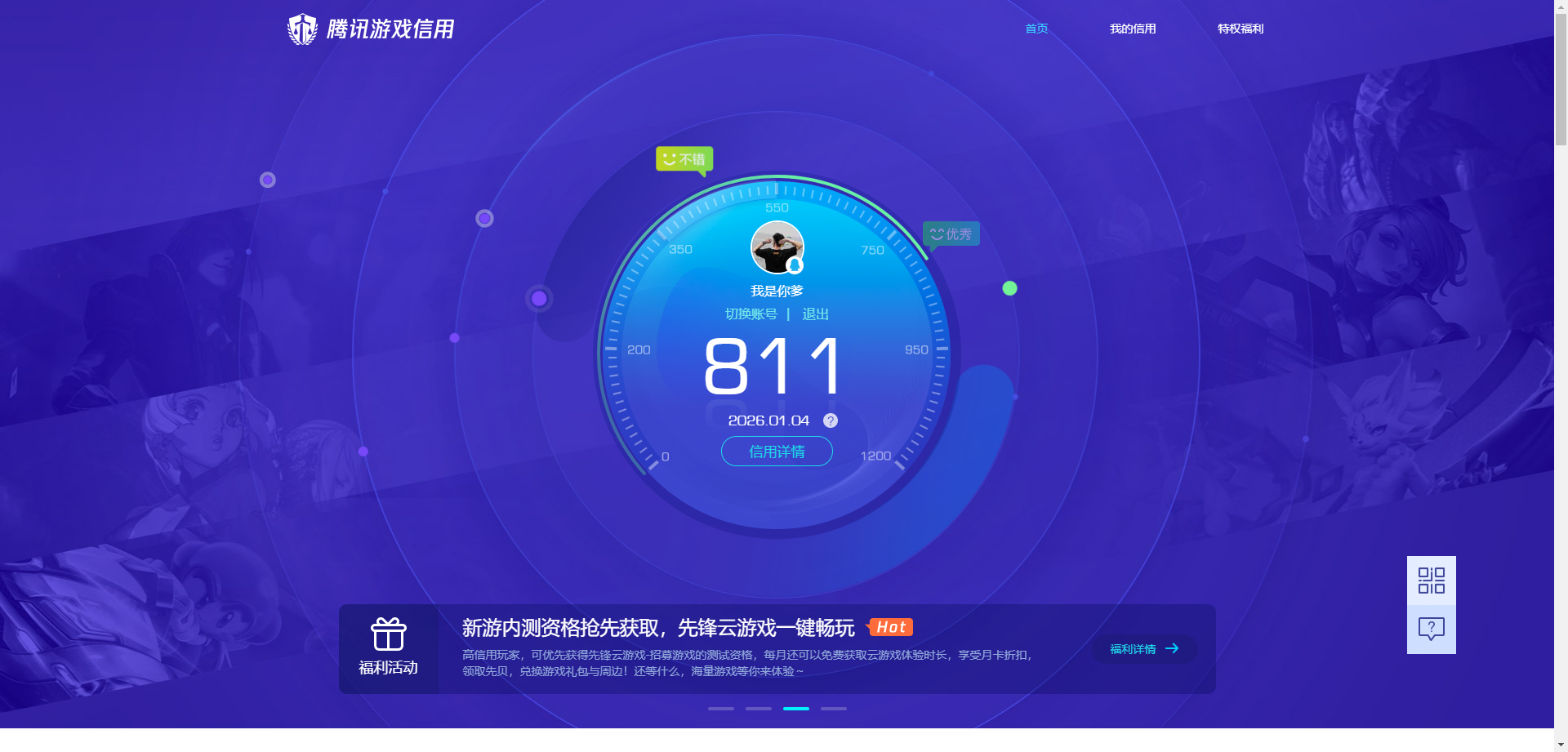Image resolution: width=1568 pixels, height=752 pixels.
Task: Click the 福利详情 button
Action: [1143, 648]
